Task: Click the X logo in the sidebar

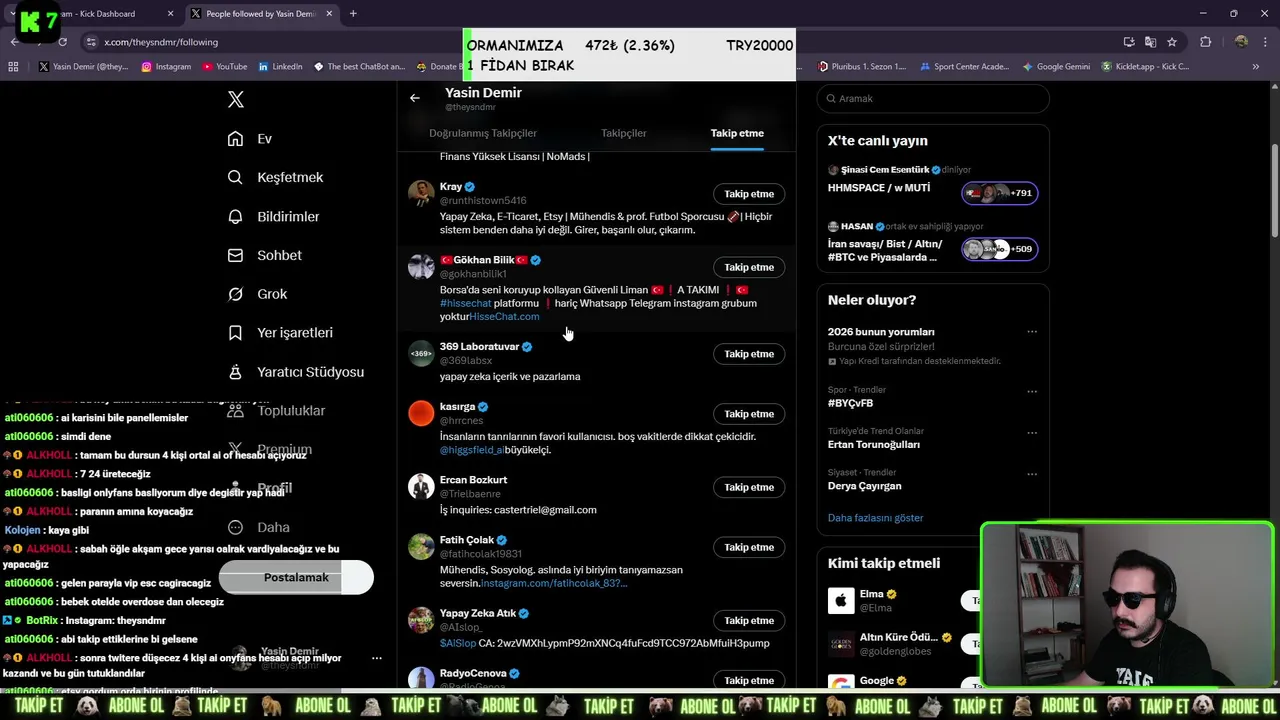Action: click(236, 99)
